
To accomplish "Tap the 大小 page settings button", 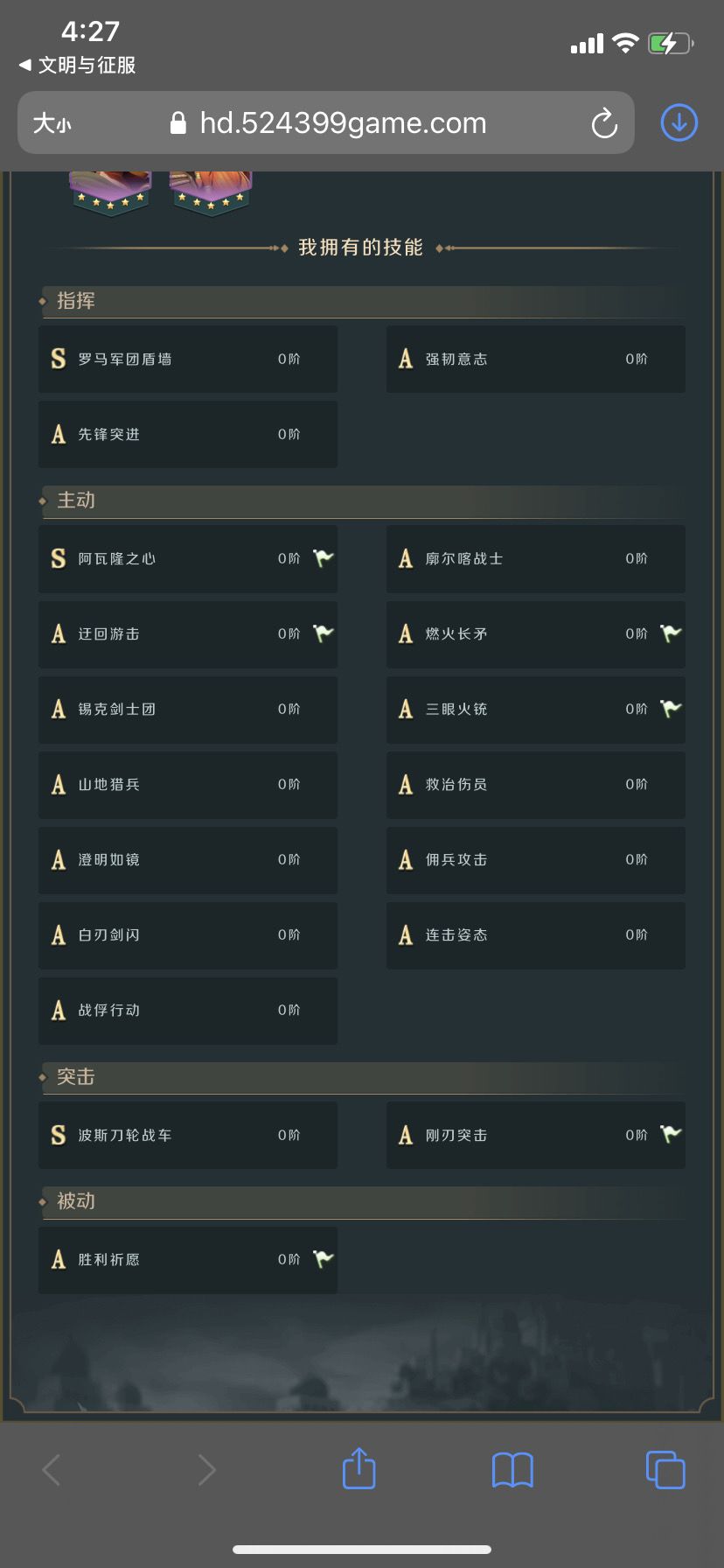I will coord(54,123).
